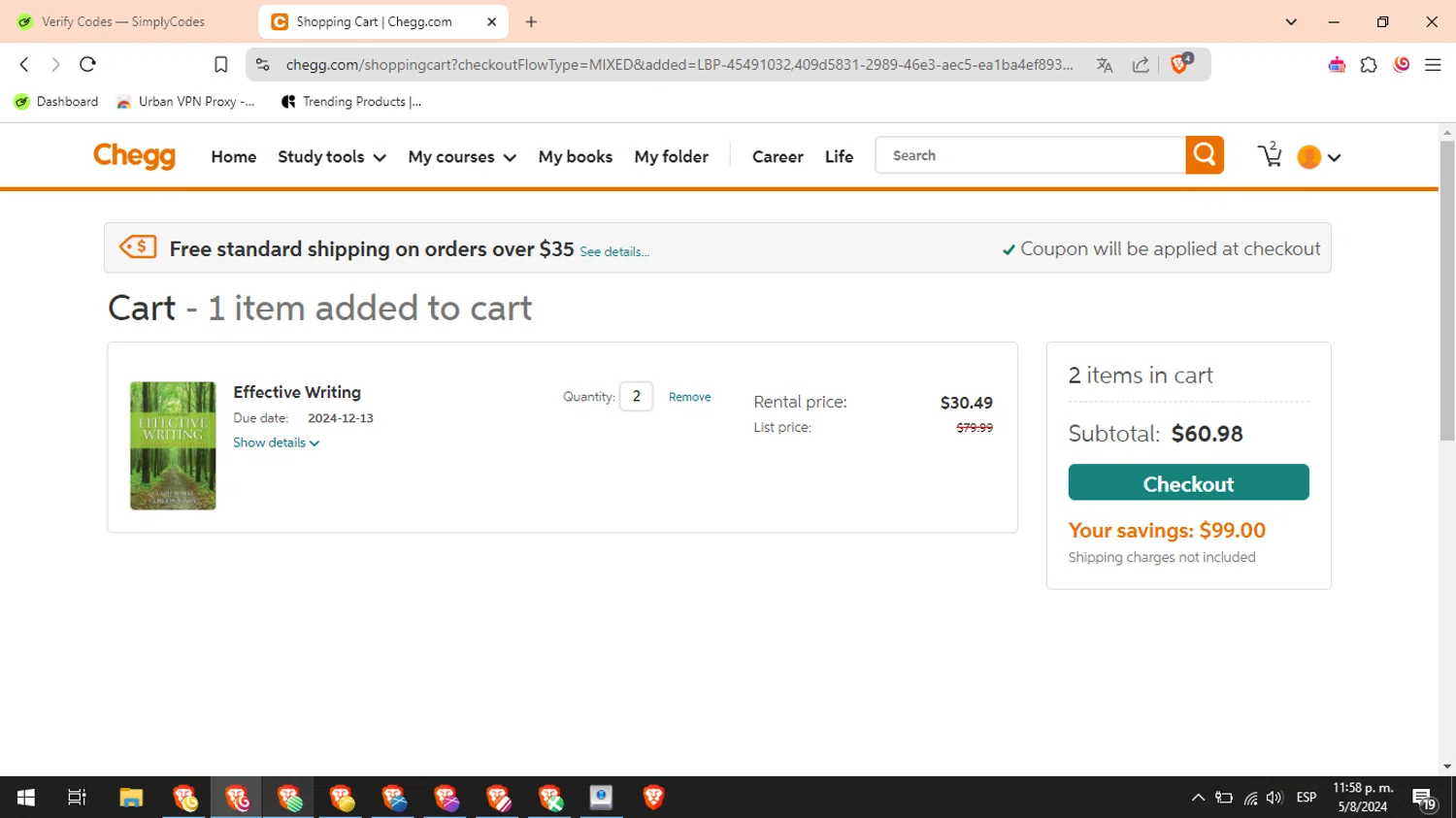This screenshot has width=1456, height=818.
Task: Expand Study tools menu
Action: coord(332,156)
